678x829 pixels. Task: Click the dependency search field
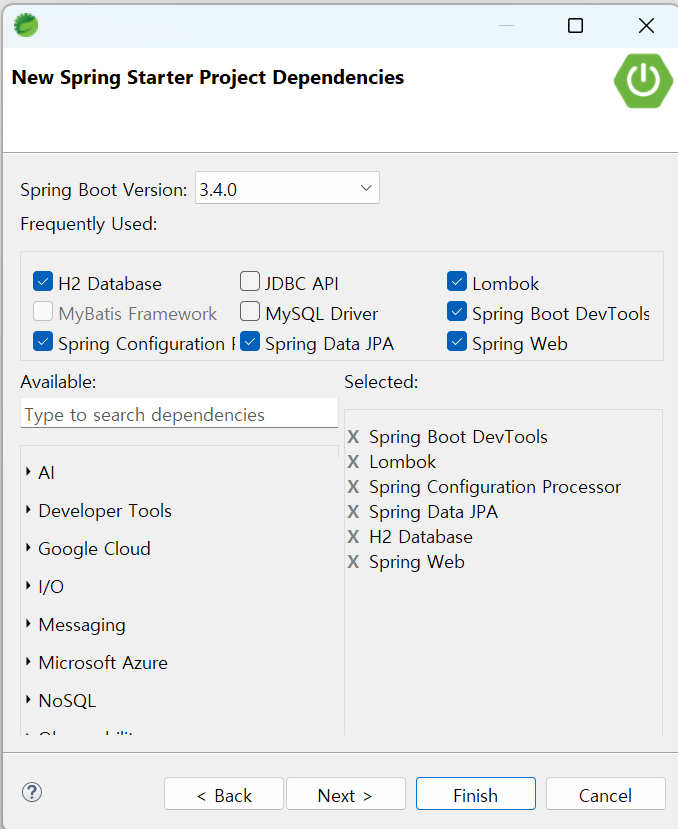(178, 413)
